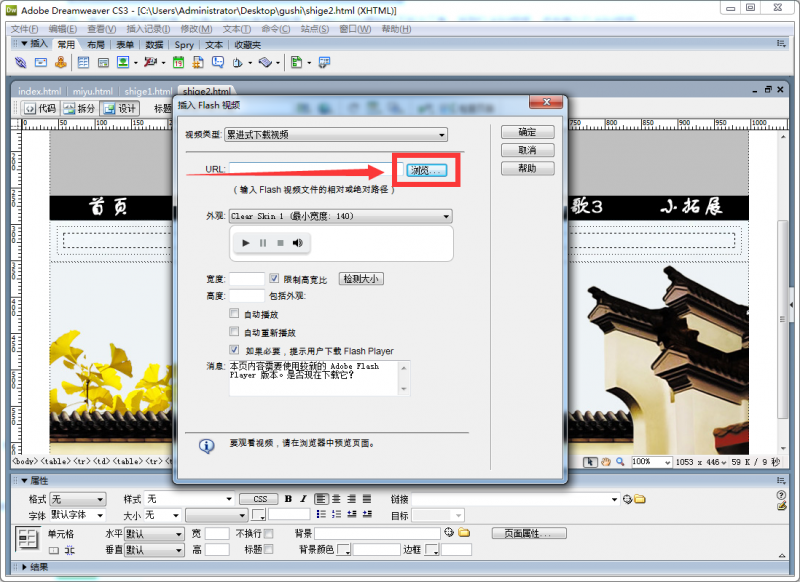This screenshot has height=582, width=800.
Task: Open the 垂直 alignment dropdown
Action: tap(154, 550)
